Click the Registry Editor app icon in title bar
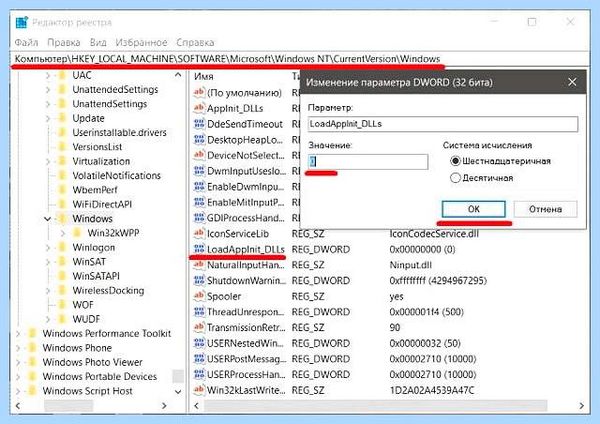Image resolution: width=600 pixels, height=424 pixels. (x=21, y=23)
